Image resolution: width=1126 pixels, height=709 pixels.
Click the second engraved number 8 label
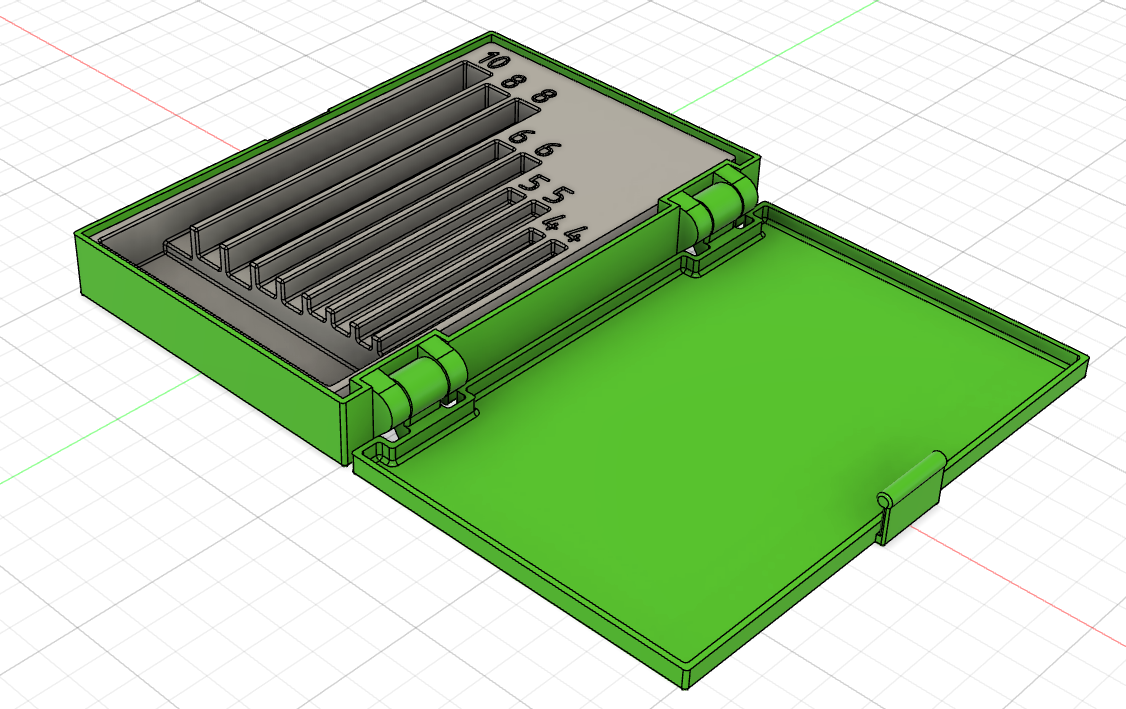tap(545, 96)
